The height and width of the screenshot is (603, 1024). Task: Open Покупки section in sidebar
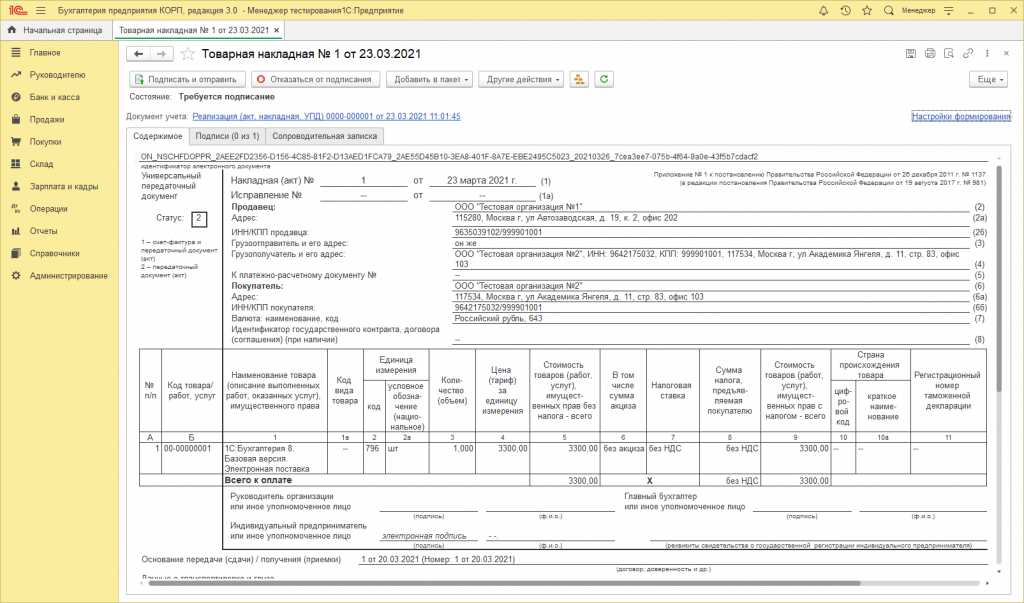(45, 142)
